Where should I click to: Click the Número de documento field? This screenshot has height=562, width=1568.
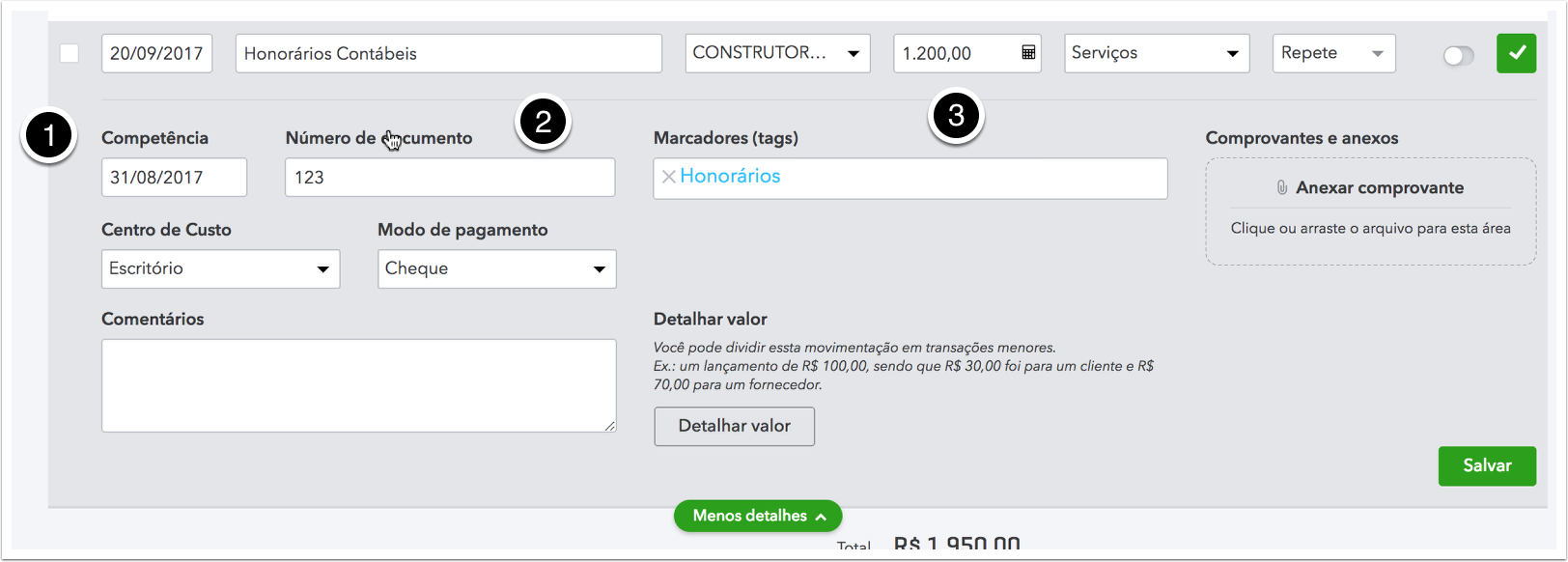click(450, 178)
